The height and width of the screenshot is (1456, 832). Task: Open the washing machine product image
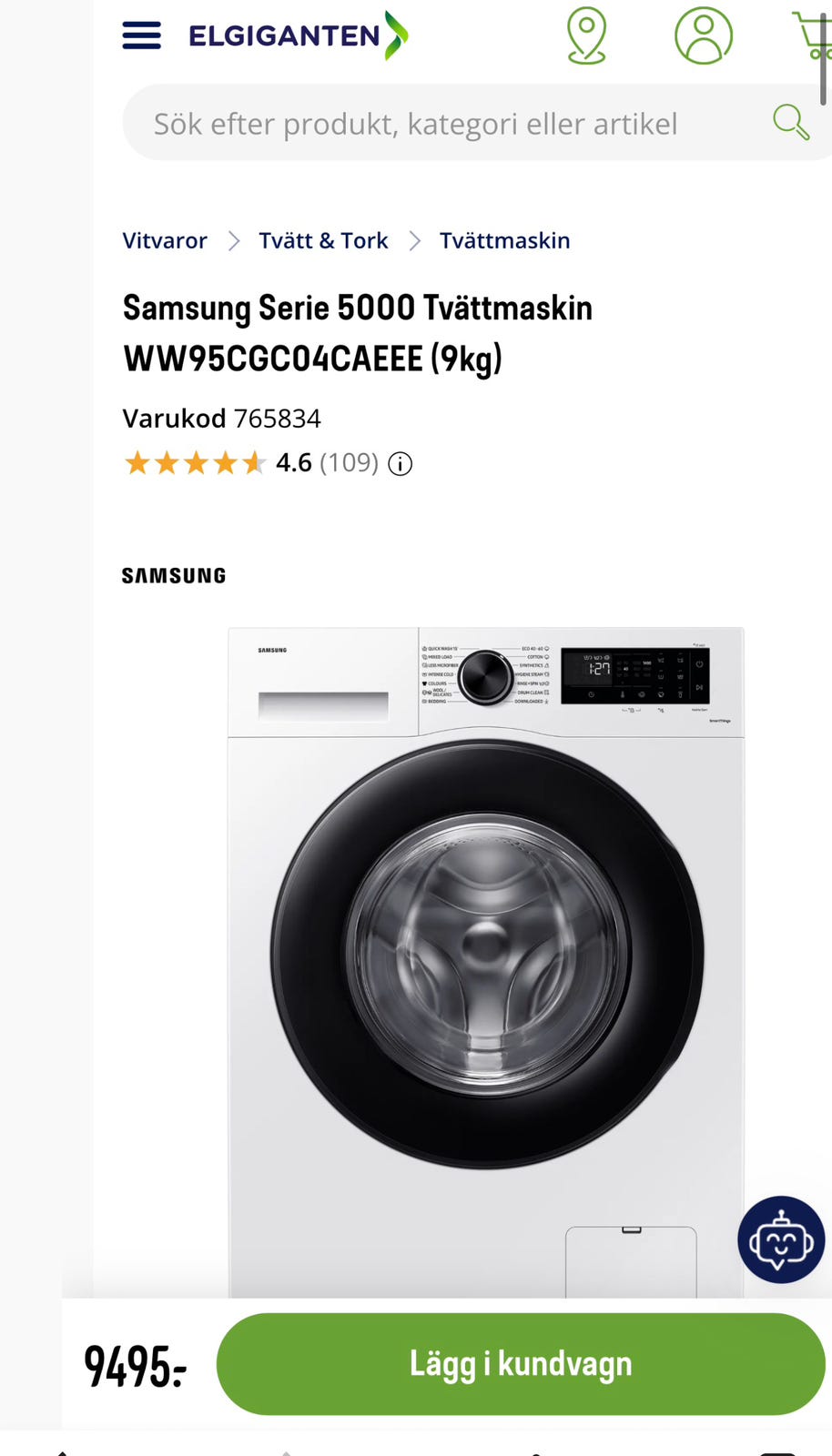coord(486,962)
